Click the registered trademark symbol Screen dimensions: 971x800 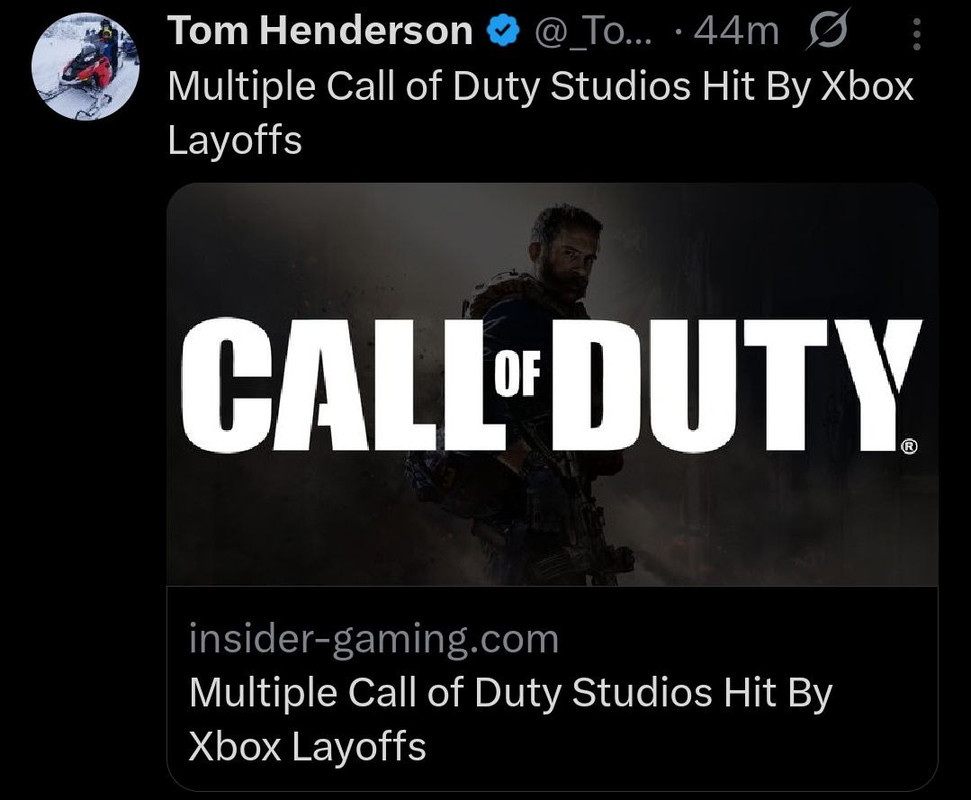[908, 446]
